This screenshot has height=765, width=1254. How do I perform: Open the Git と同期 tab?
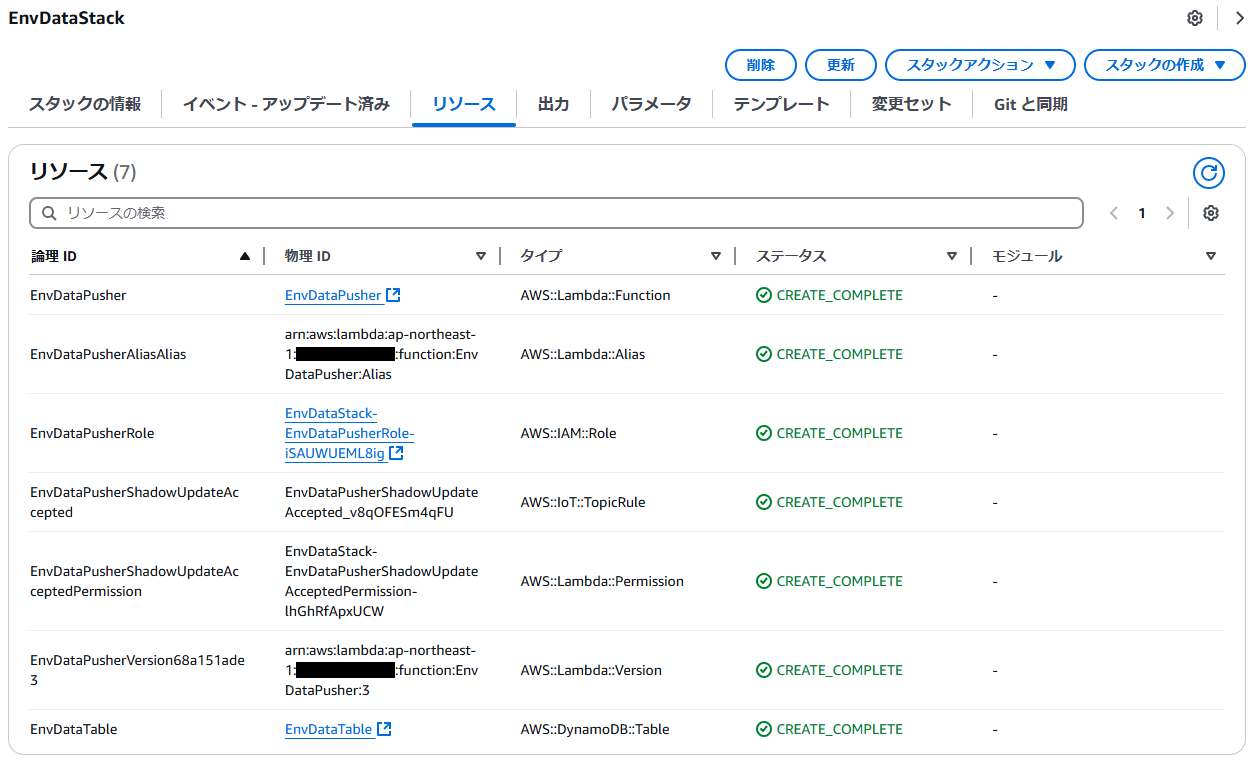click(x=1030, y=104)
